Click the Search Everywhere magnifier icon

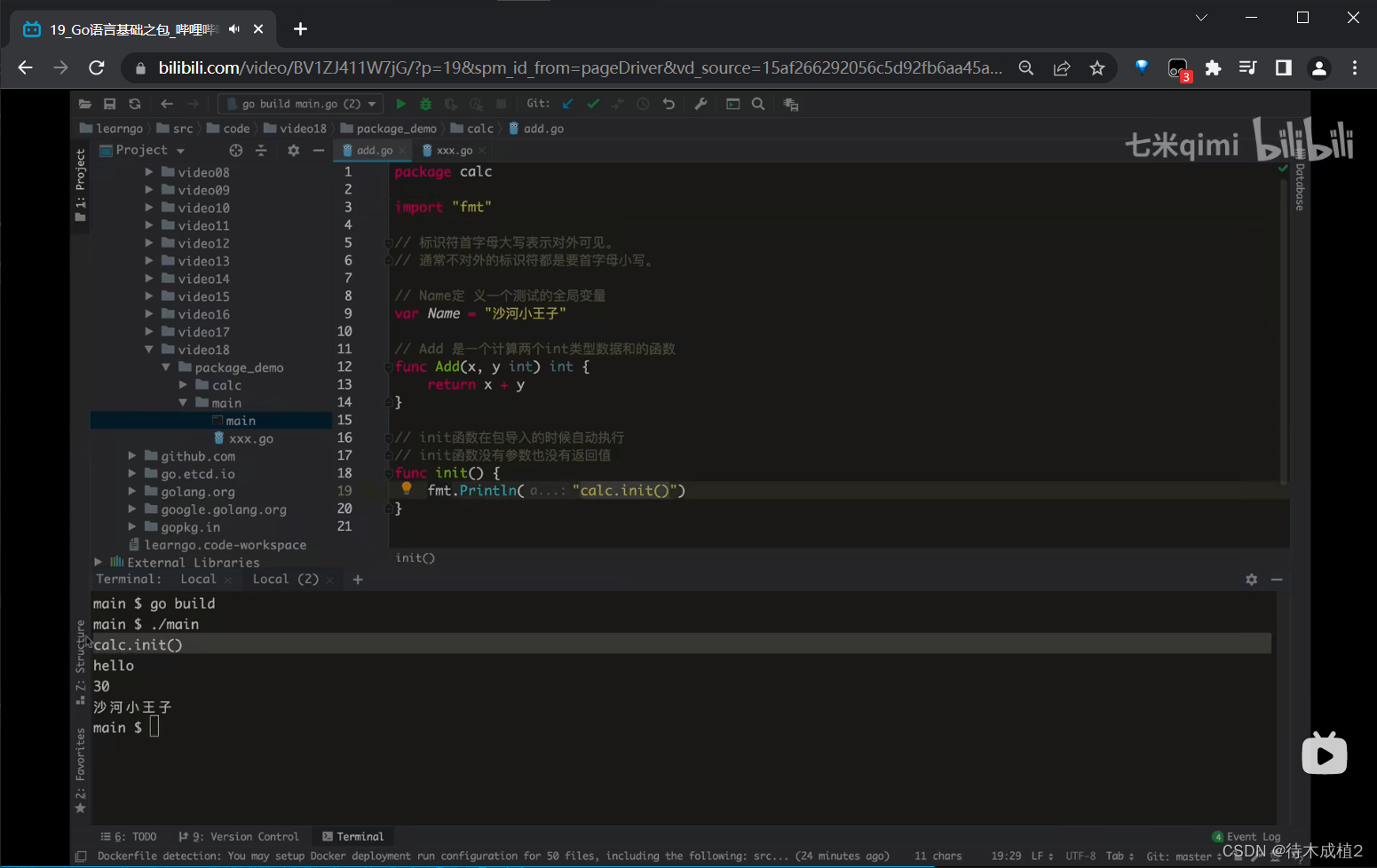(758, 104)
